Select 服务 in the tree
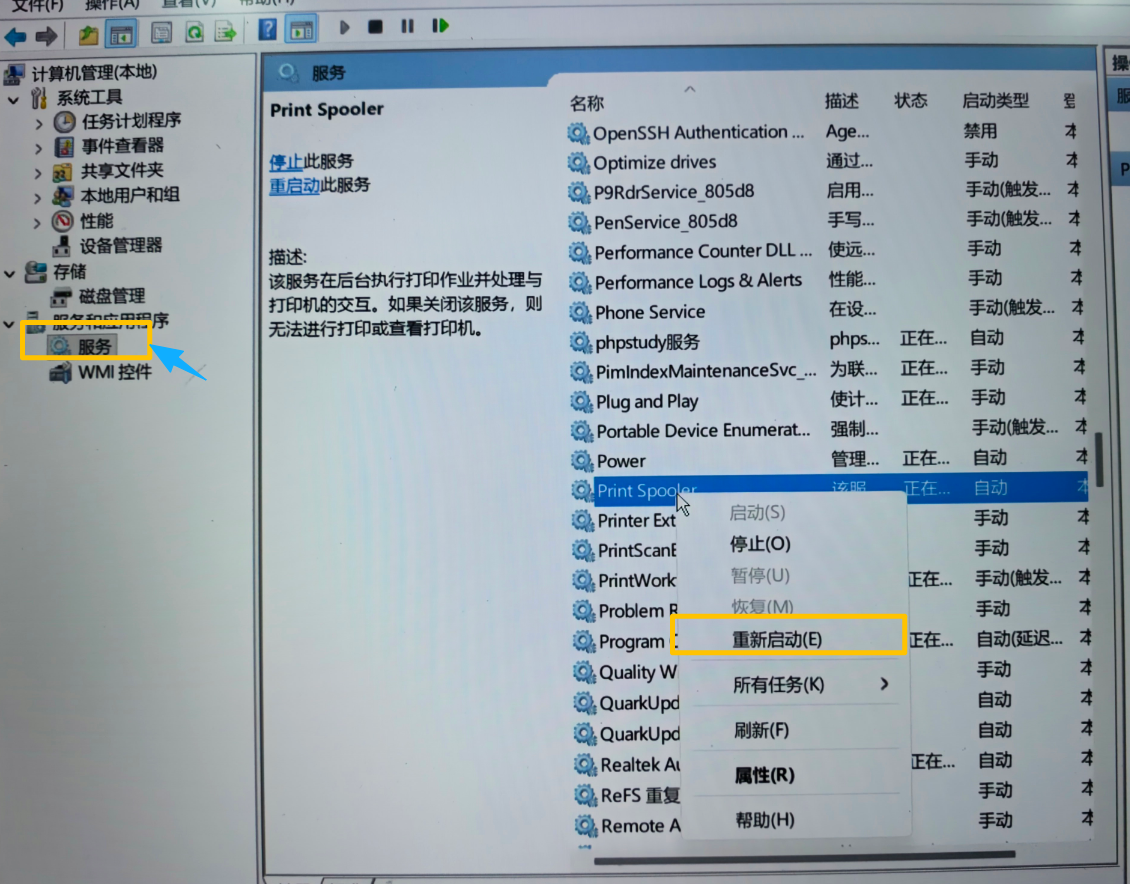 click(x=95, y=347)
